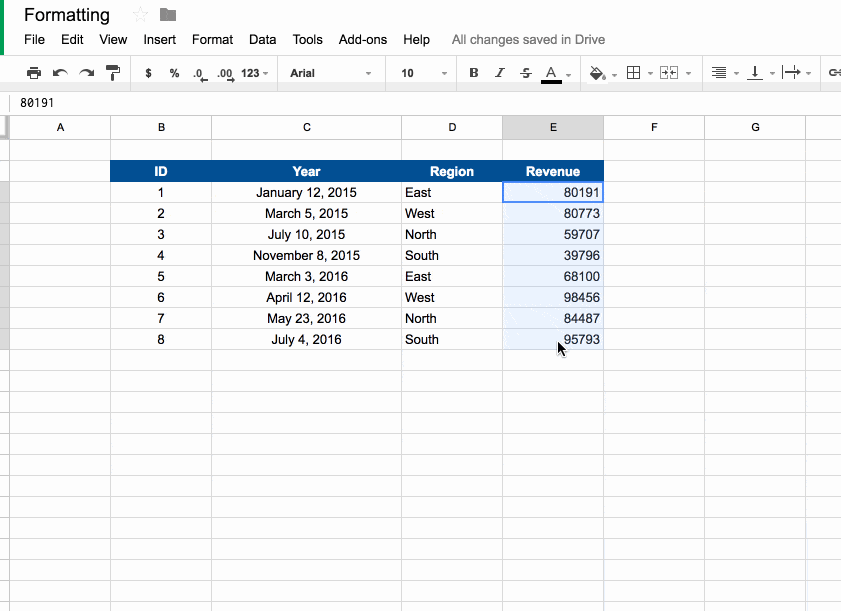Toggle strikethrough formatting
This screenshot has width=841, height=611.
coord(526,73)
